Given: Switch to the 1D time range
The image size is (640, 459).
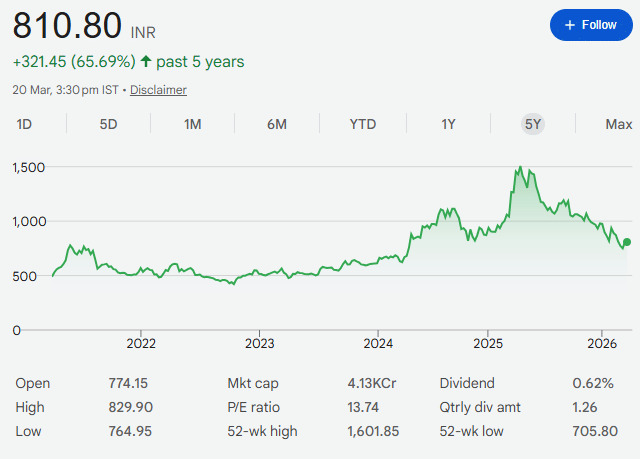Looking at the screenshot, I should [x=24, y=124].
